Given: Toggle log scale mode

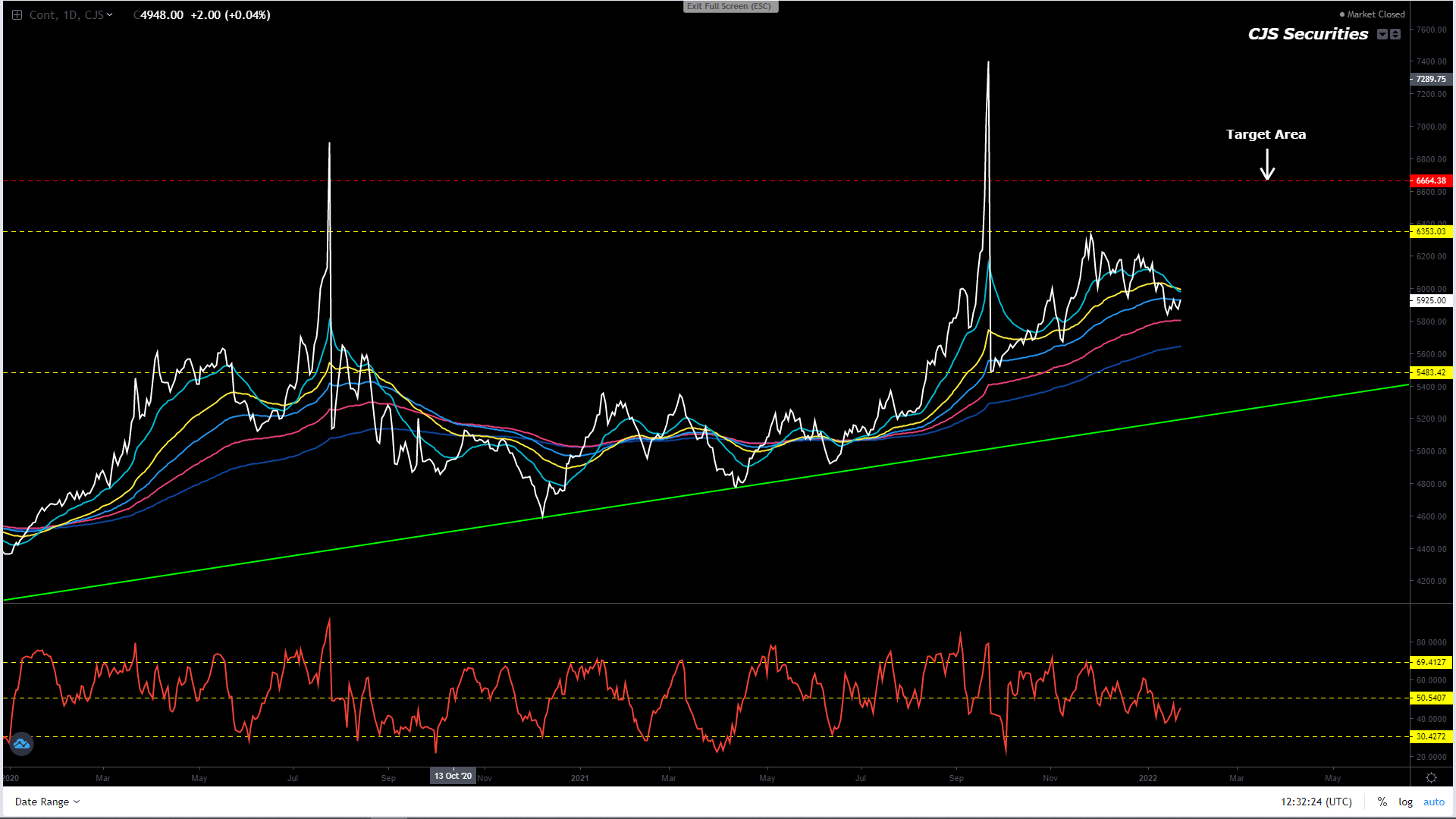Looking at the screenshot, I should pos(1405,802).
